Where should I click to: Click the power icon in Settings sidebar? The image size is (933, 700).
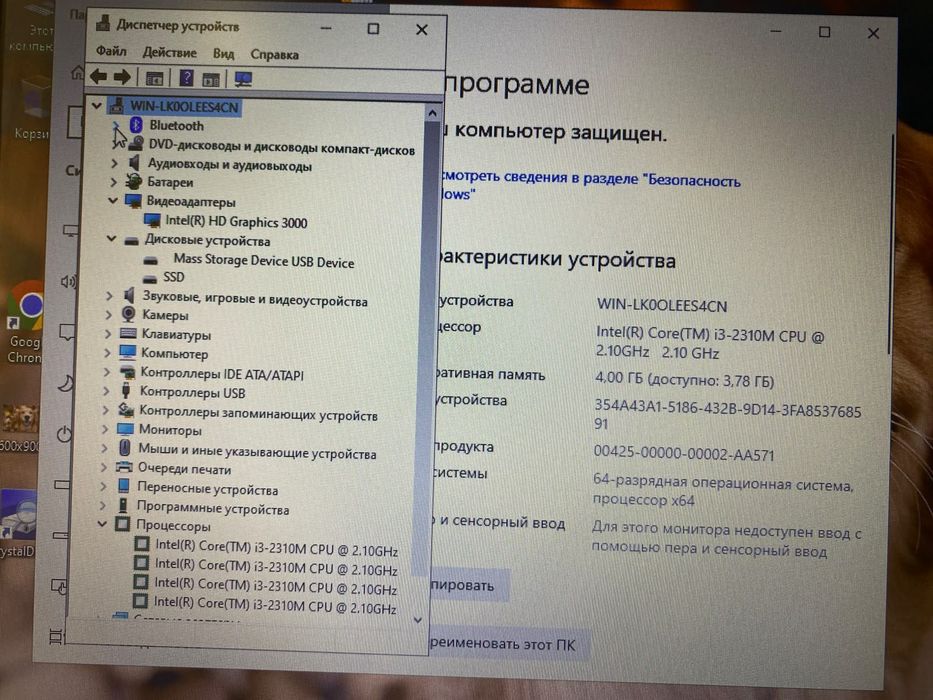pos(64,433)
